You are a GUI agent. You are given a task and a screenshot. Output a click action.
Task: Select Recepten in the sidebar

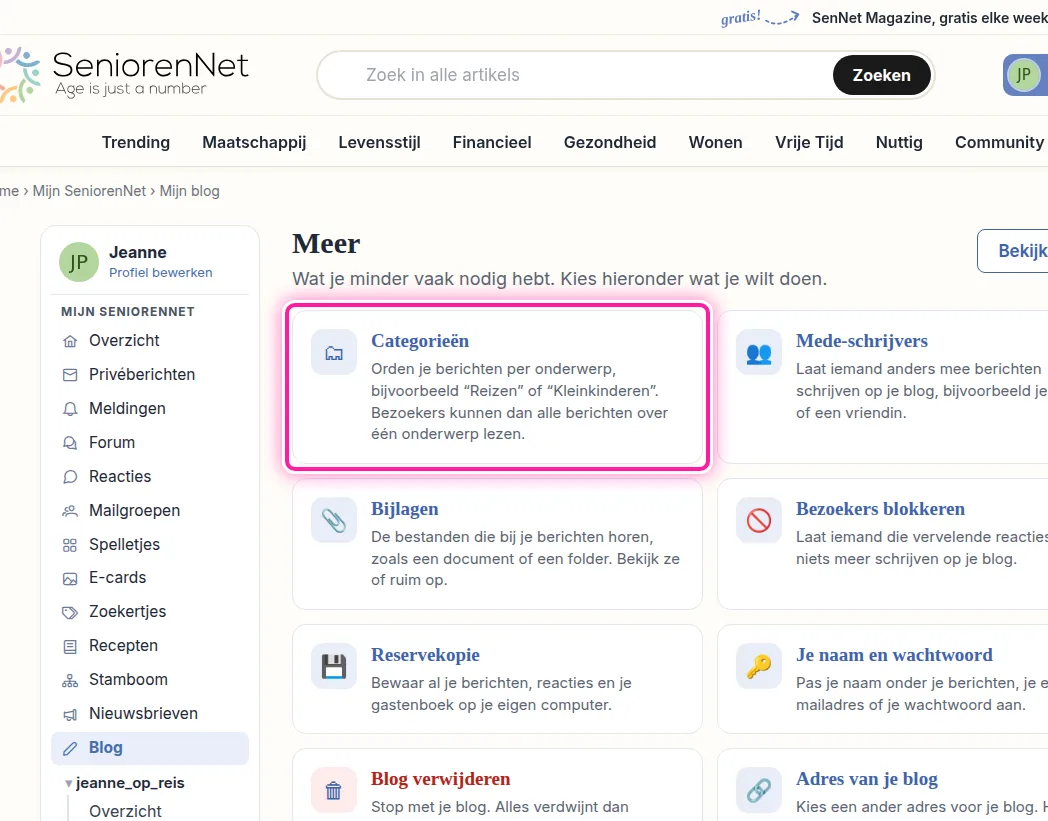150,646
